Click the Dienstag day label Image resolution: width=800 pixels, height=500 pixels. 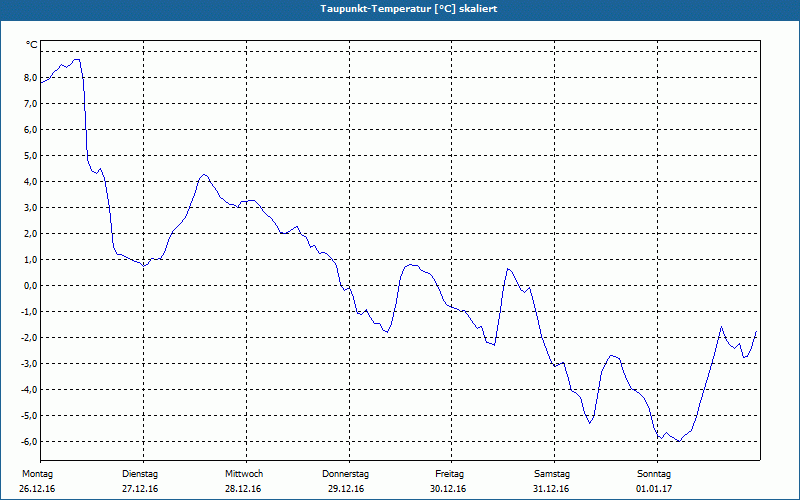pyautogui.click(x=140, y=474)
